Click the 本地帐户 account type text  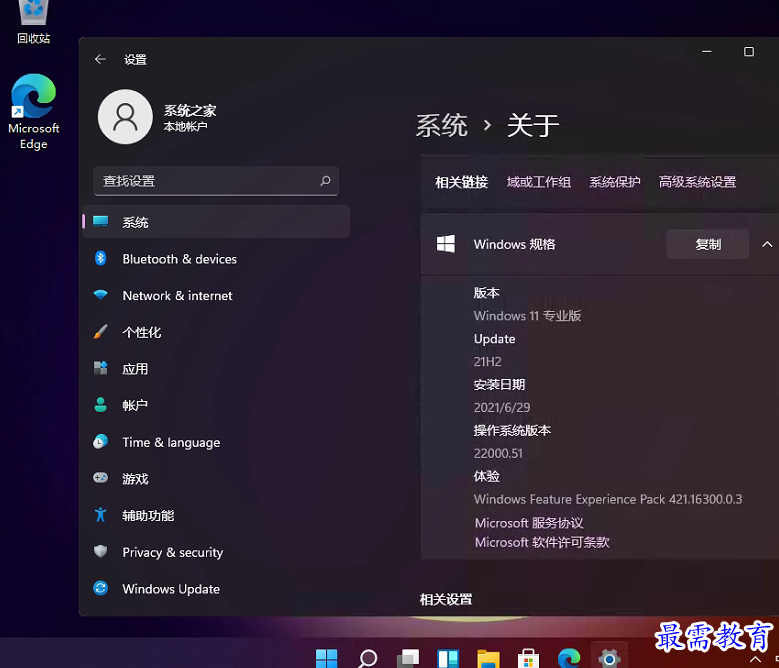click(185, 127)
